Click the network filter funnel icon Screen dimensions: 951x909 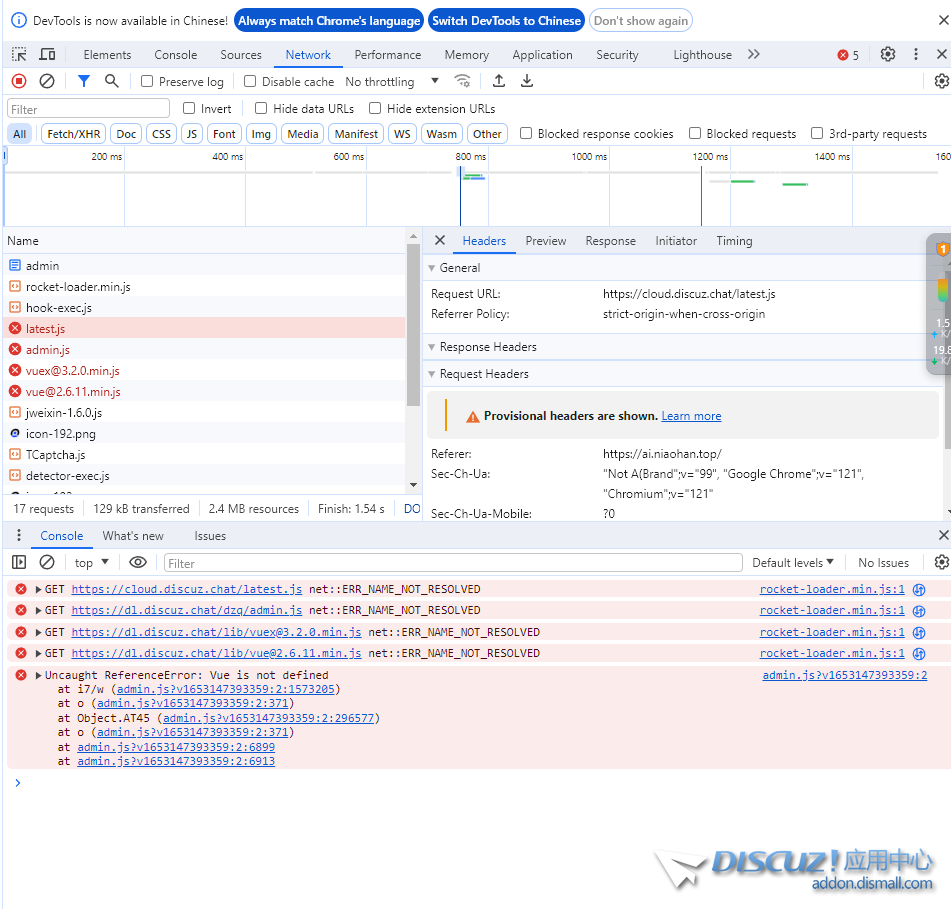tap(84, 81)
